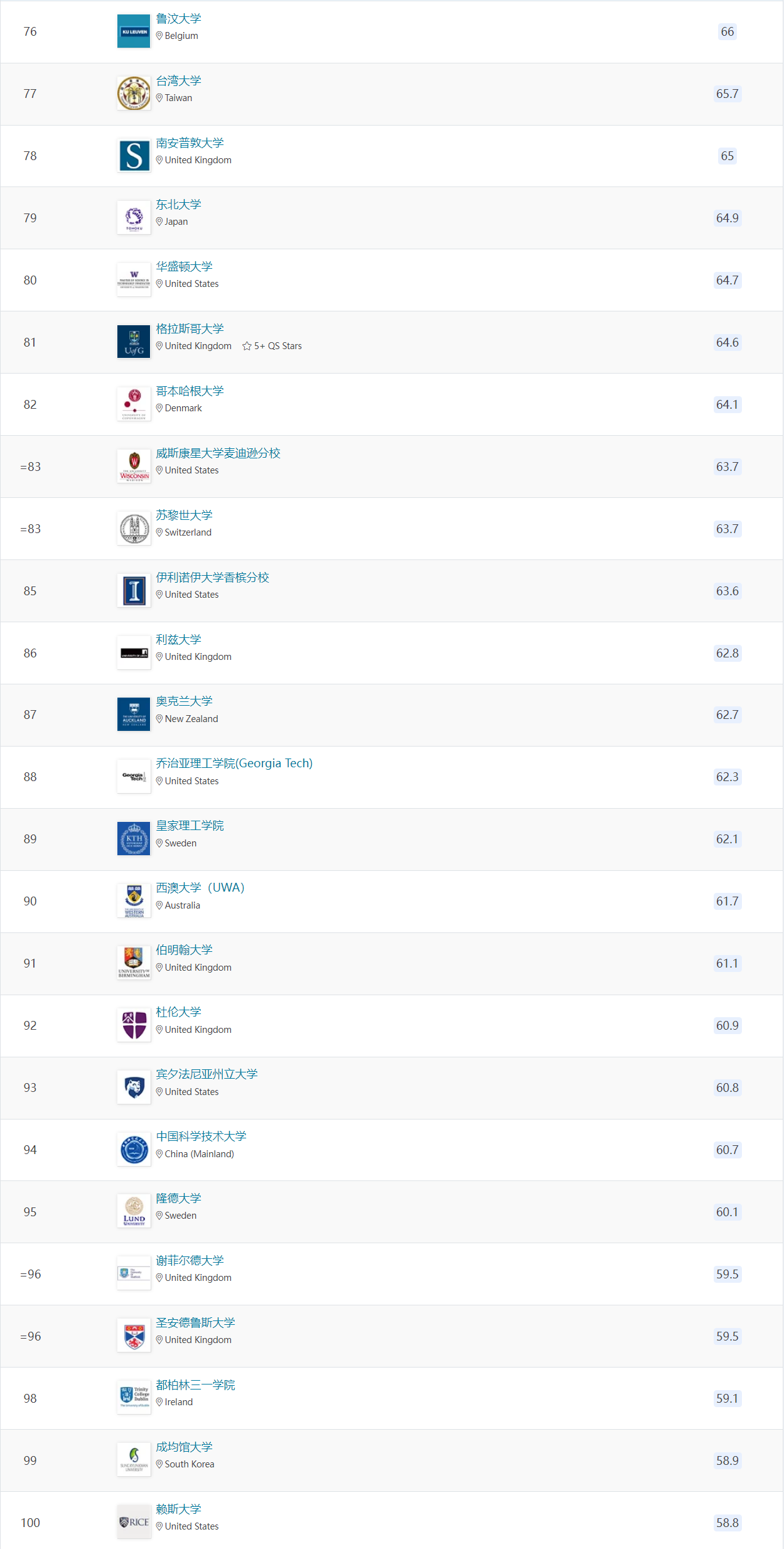Viewport: 784px width, 1549px height.
Task: Click the Rice University logo
Action: pos(134,1523)
